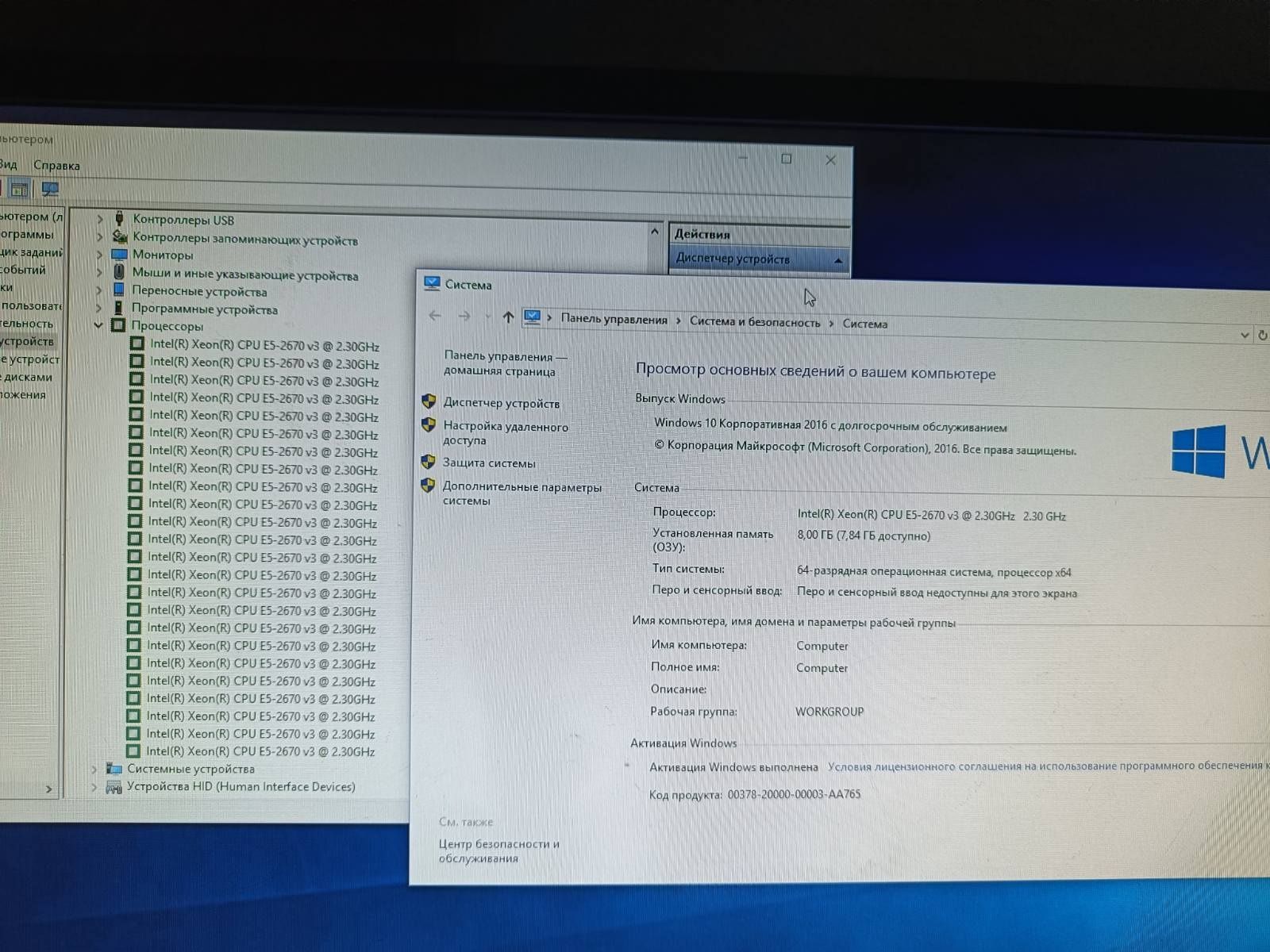
Task: Click computer icon in address bar
Action: pyautogui.click(x=533, y=317)
